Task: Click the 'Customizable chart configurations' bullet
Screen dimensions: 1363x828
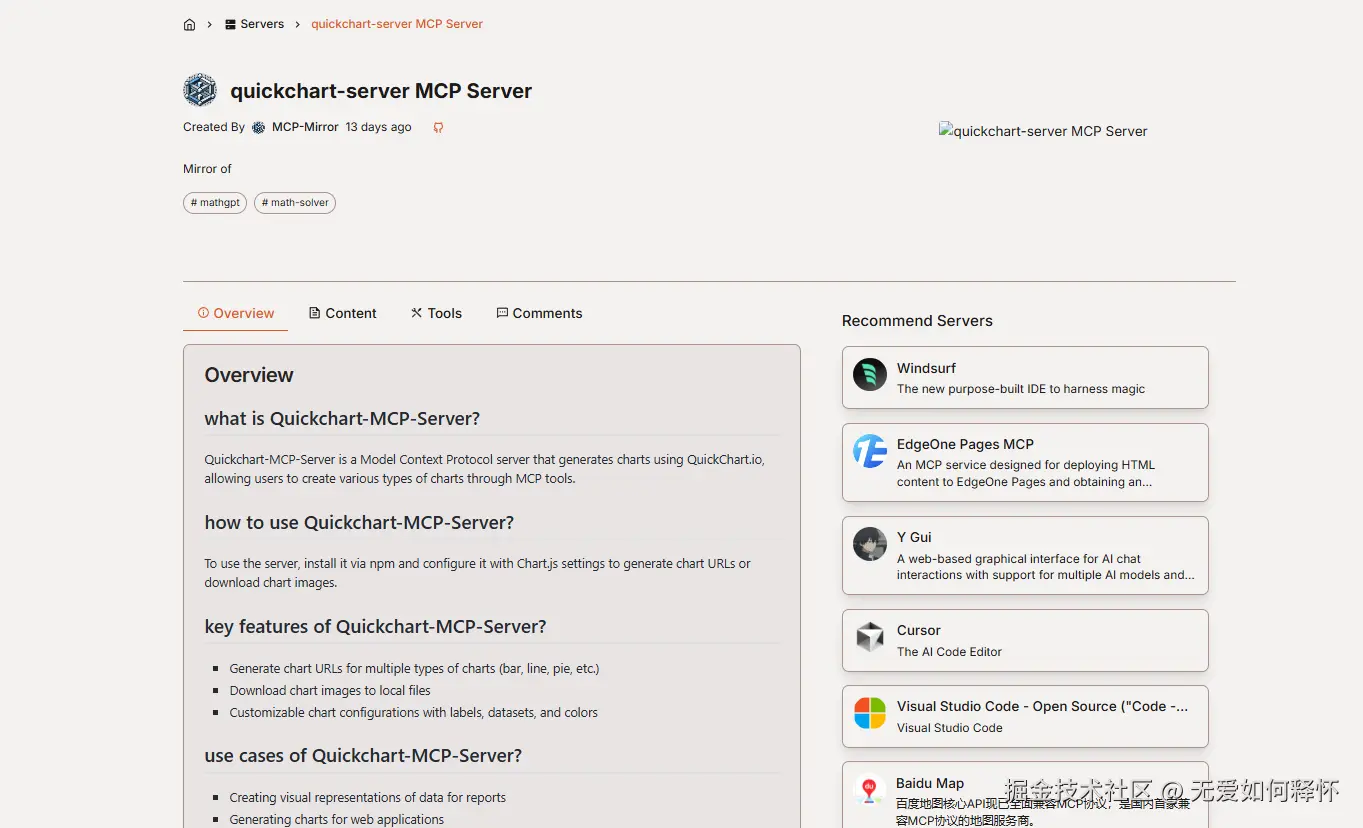Action: pos(413,713)
